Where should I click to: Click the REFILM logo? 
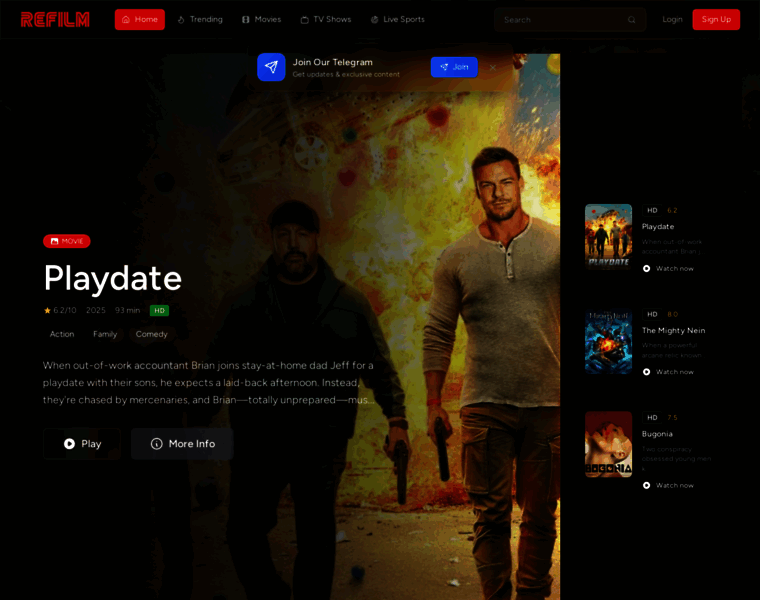tap(55, 19)
